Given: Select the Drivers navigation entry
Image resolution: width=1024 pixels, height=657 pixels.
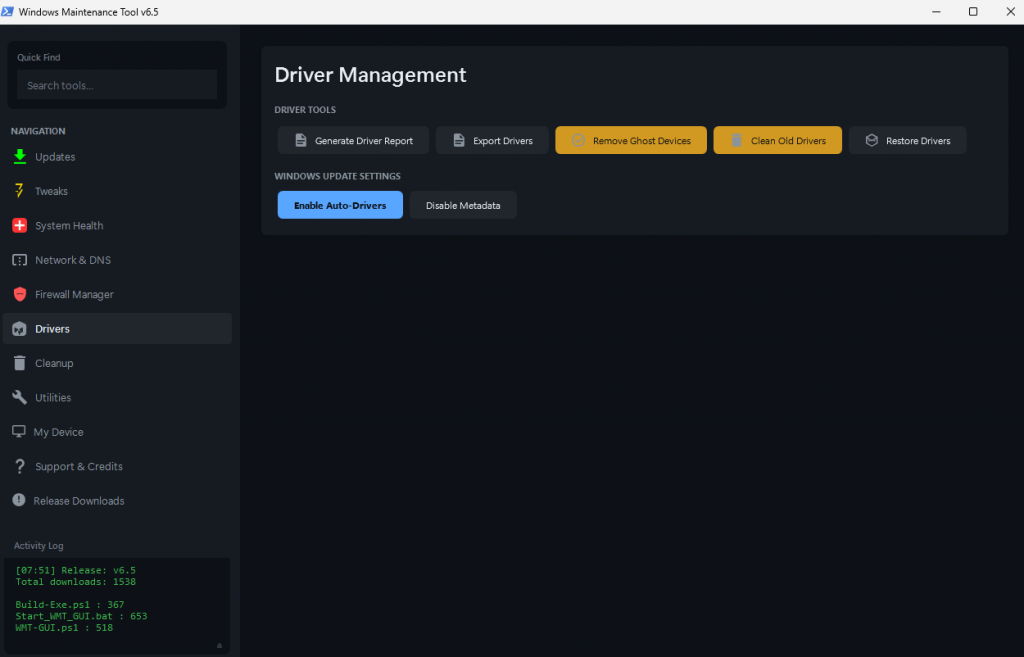Looking at the screenshot, I should (x=118, y=328).
